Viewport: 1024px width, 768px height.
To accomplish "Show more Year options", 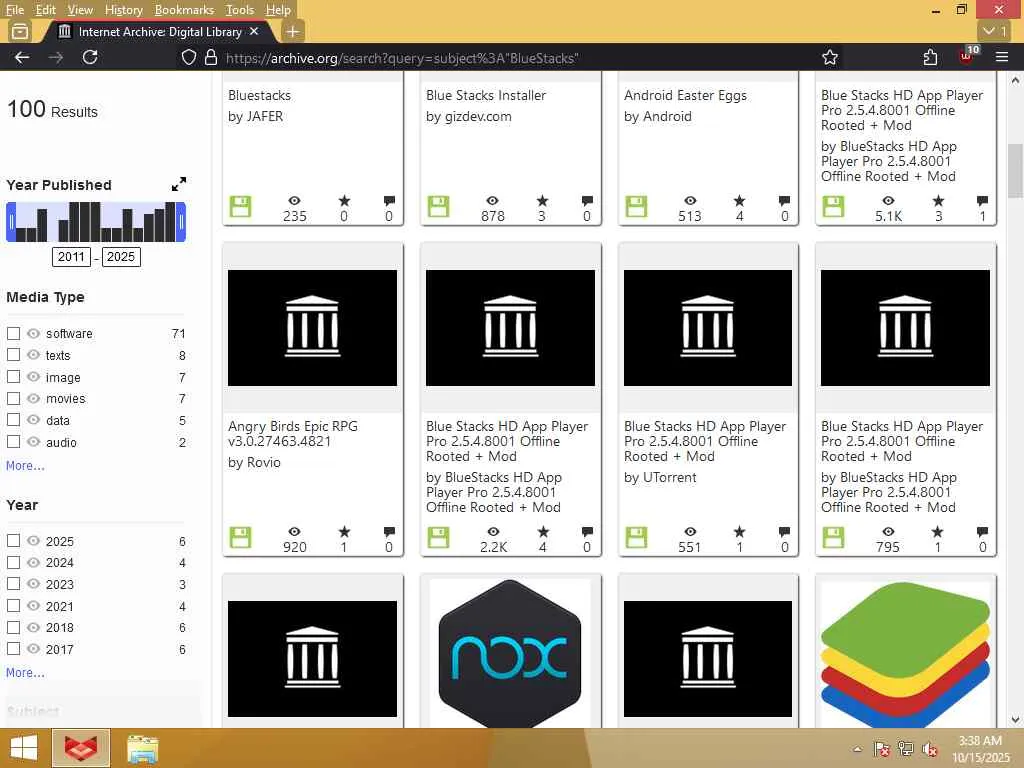I will (x=25, y=672).
